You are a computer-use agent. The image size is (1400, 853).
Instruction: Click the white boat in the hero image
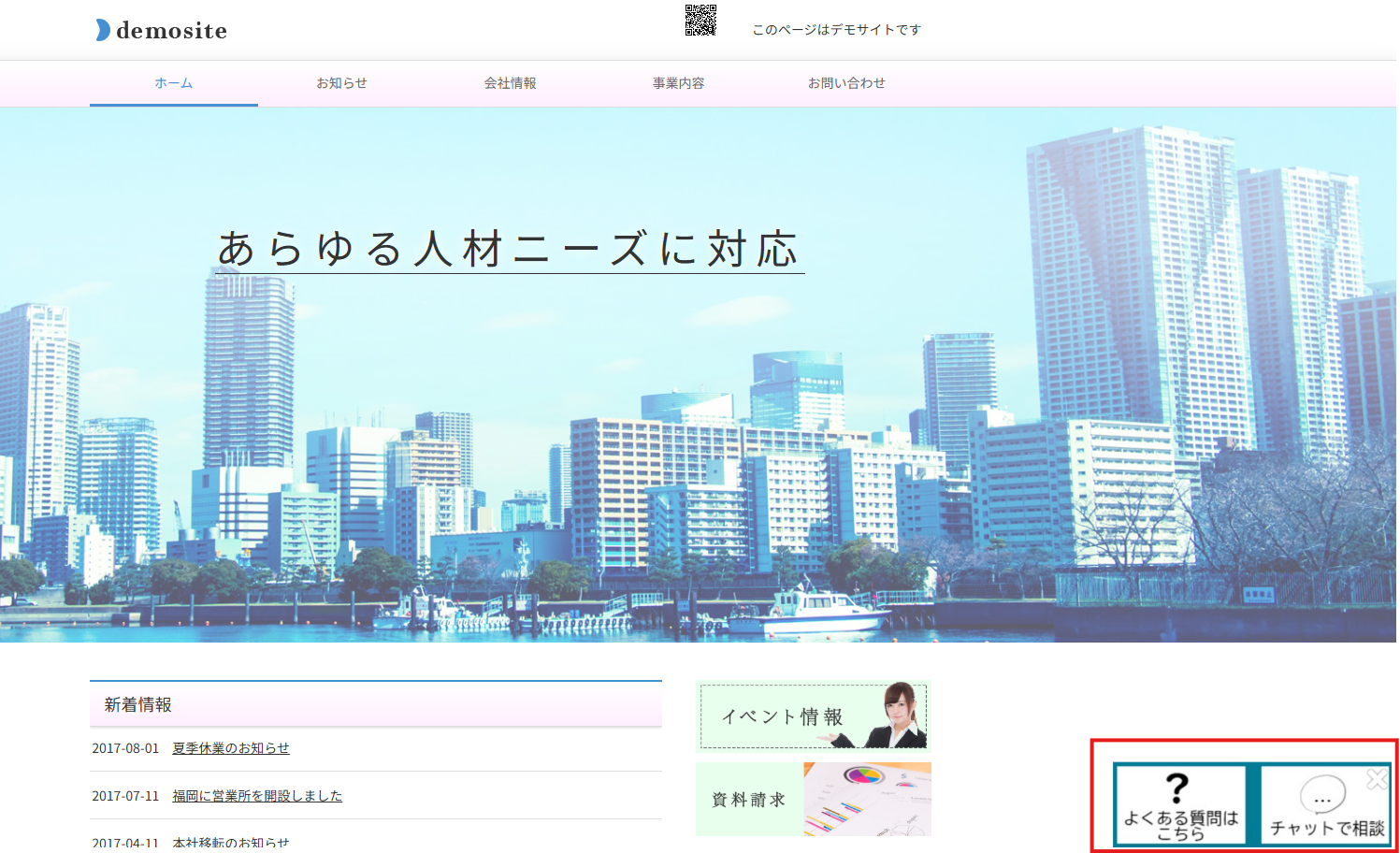tap(823, 611)
